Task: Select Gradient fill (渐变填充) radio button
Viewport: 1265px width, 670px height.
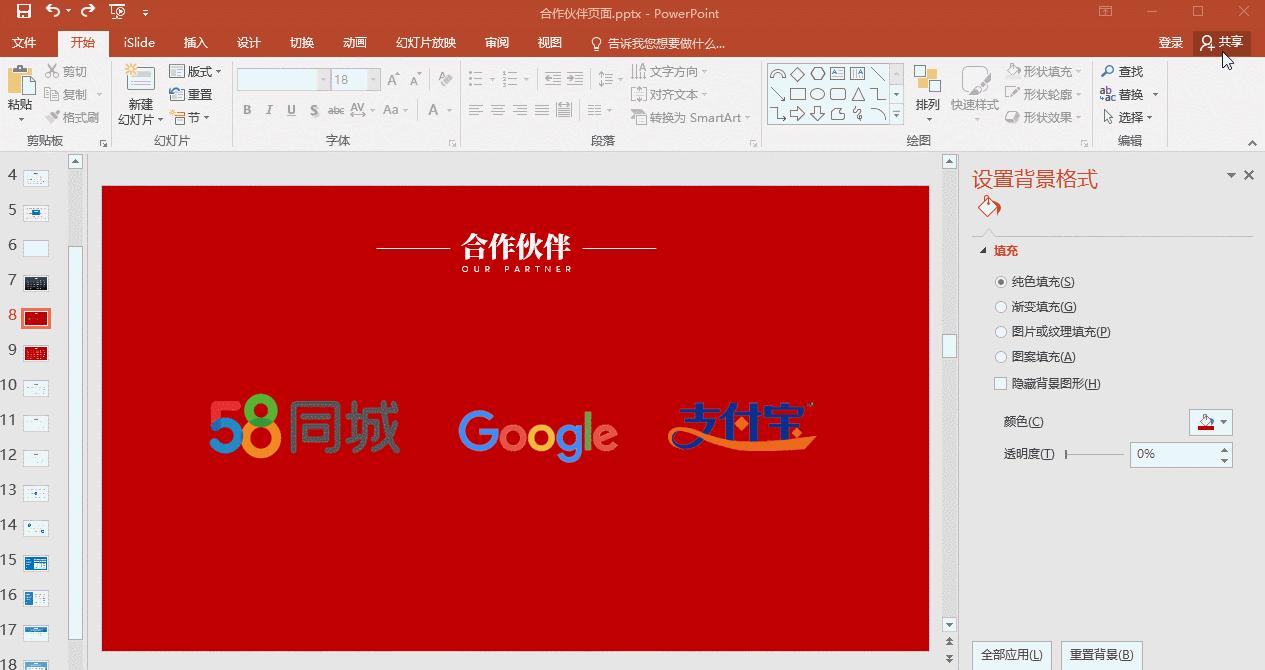Action: pos(1001,307)
